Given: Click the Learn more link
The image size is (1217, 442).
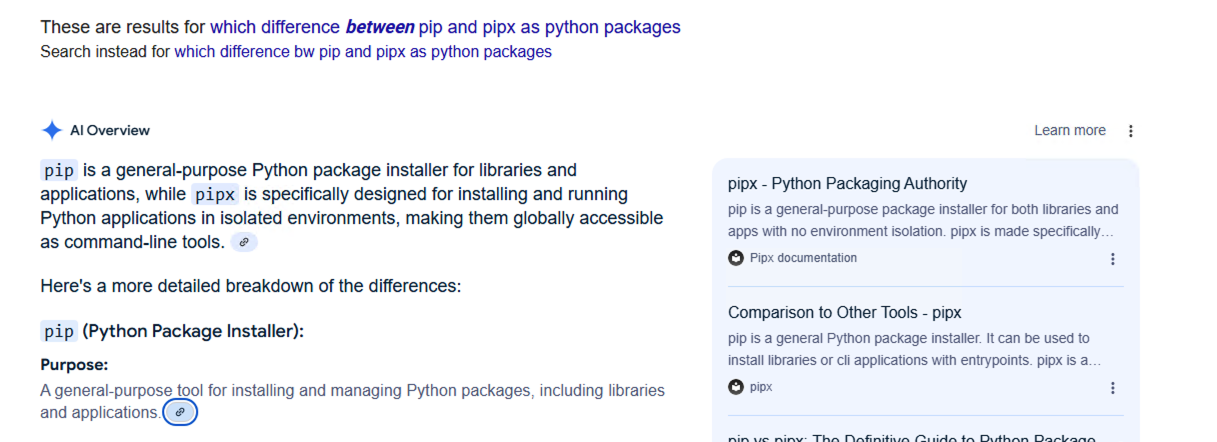Looking at the screenshot, I should coord(1070,131).
